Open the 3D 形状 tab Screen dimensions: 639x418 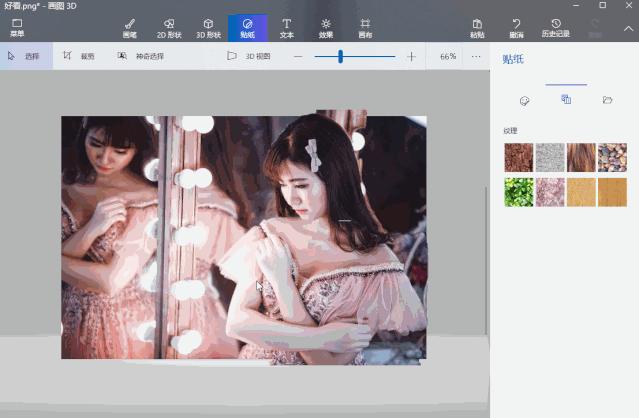tap(208, 28)
